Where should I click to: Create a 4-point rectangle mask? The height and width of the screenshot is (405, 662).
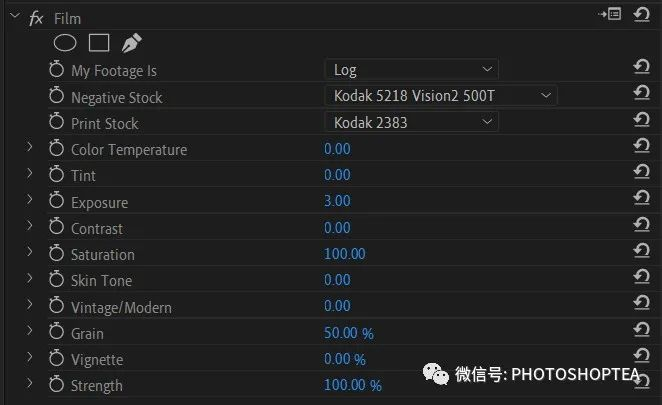pos(99,43)
